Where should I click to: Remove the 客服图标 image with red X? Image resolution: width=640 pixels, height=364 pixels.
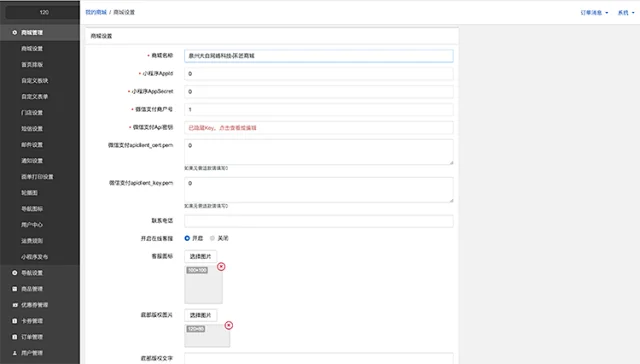221,266
